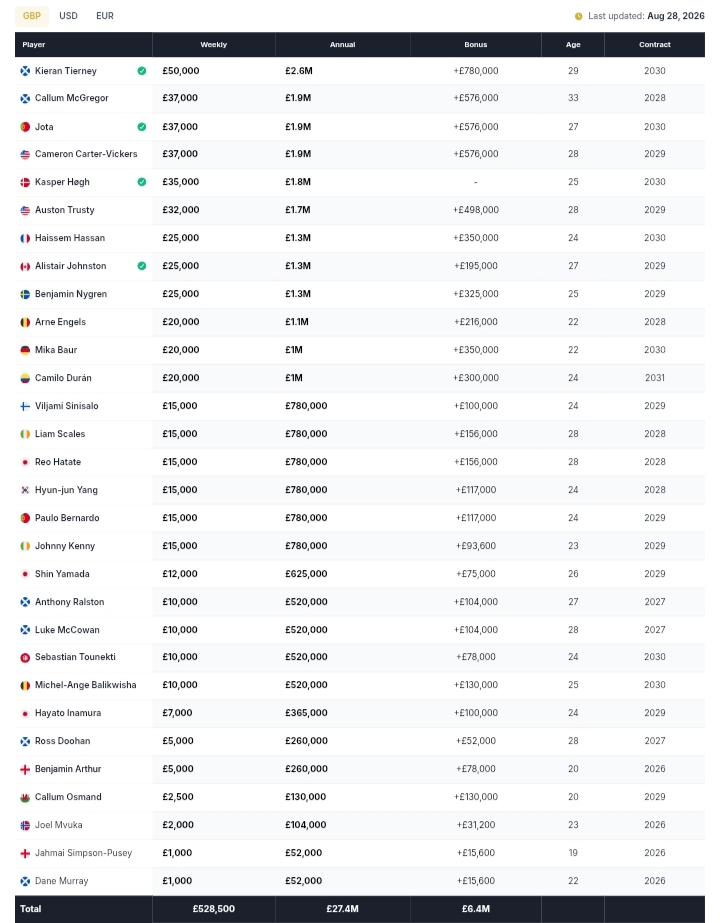Click the verified checkmark beside Kieran Tierney
This screenshot has height=923, width=720.
click(142, 71)
